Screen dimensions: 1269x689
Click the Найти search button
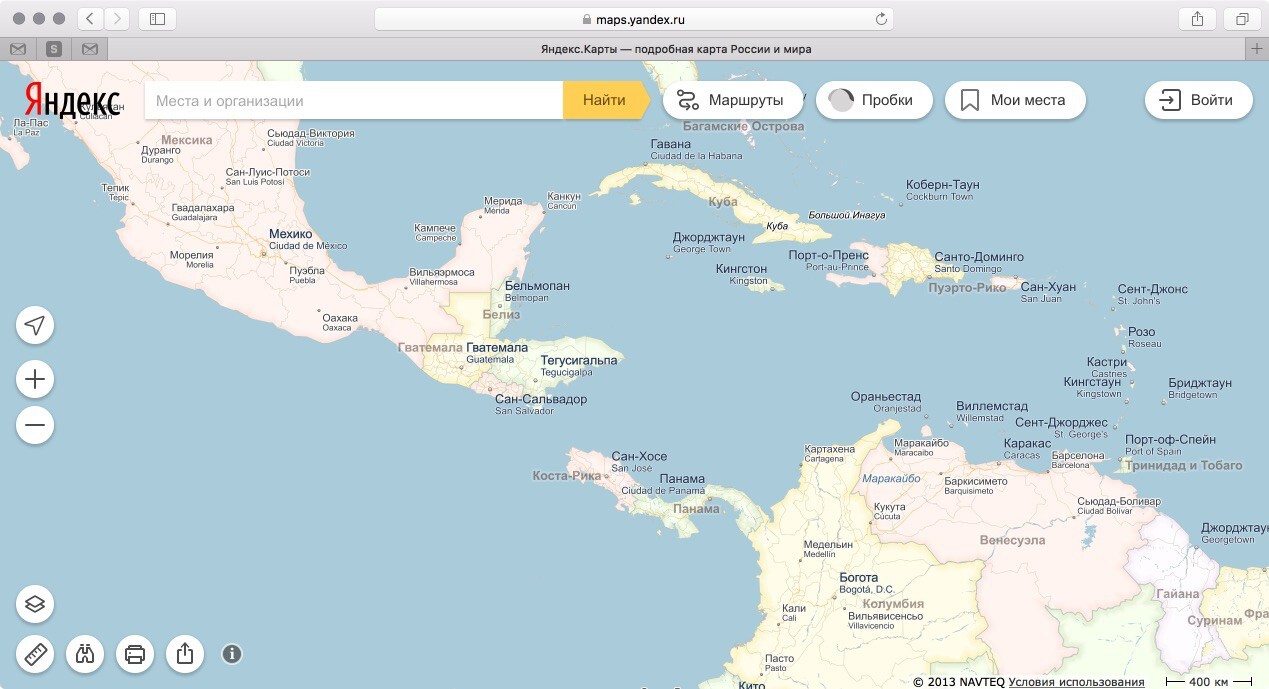coord(604,100)
